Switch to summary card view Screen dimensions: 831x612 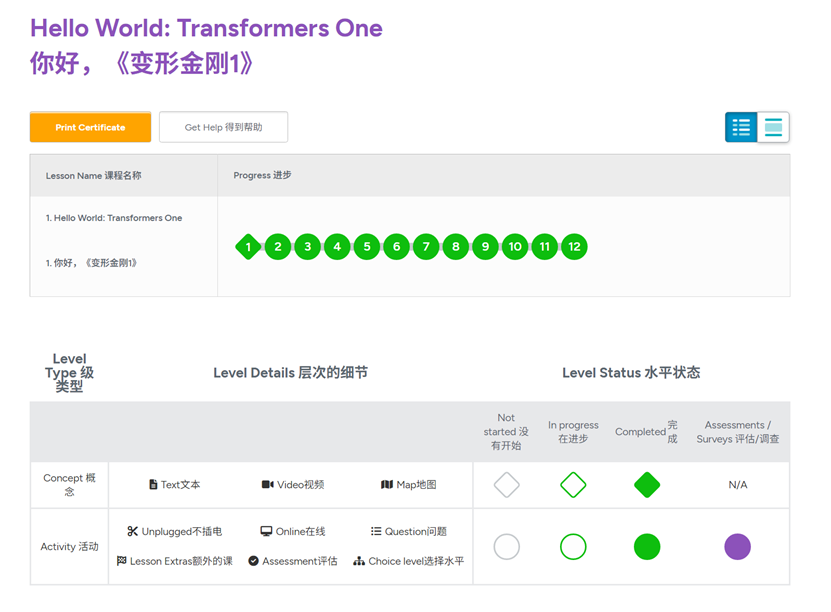(x=773, y=127)
